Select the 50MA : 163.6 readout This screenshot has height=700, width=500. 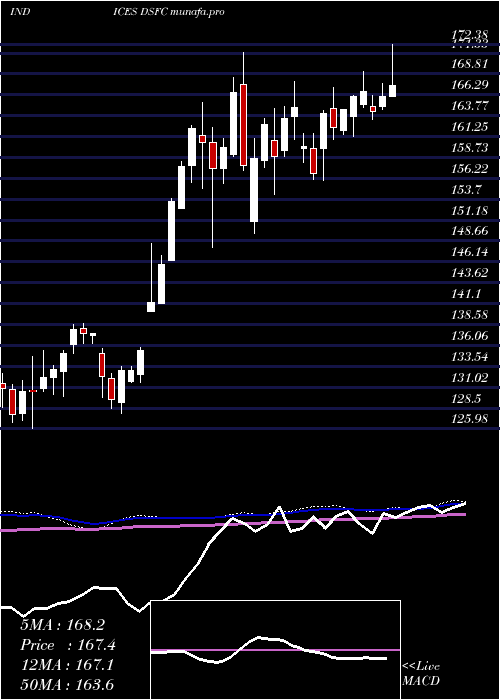(x=66, y=686)
